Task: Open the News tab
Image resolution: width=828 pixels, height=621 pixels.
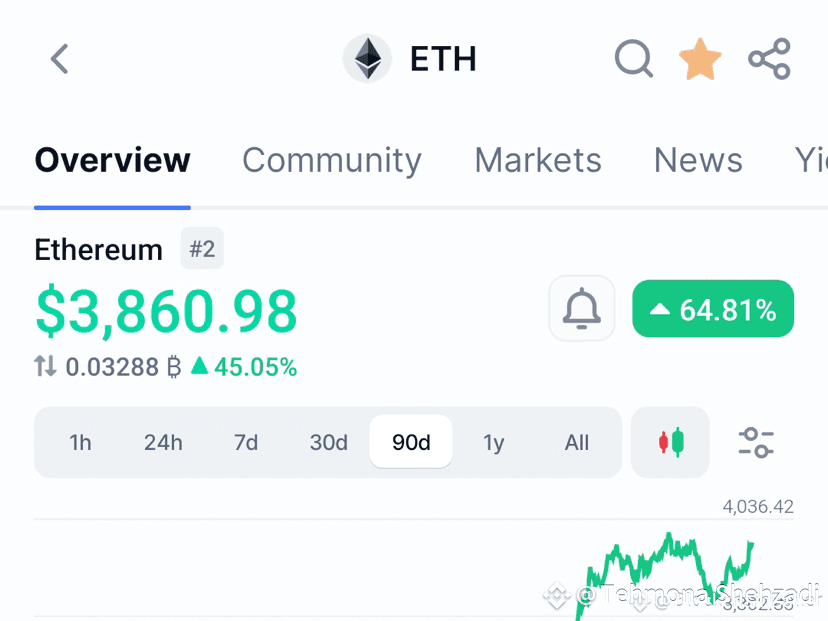Action: point(698,160)
